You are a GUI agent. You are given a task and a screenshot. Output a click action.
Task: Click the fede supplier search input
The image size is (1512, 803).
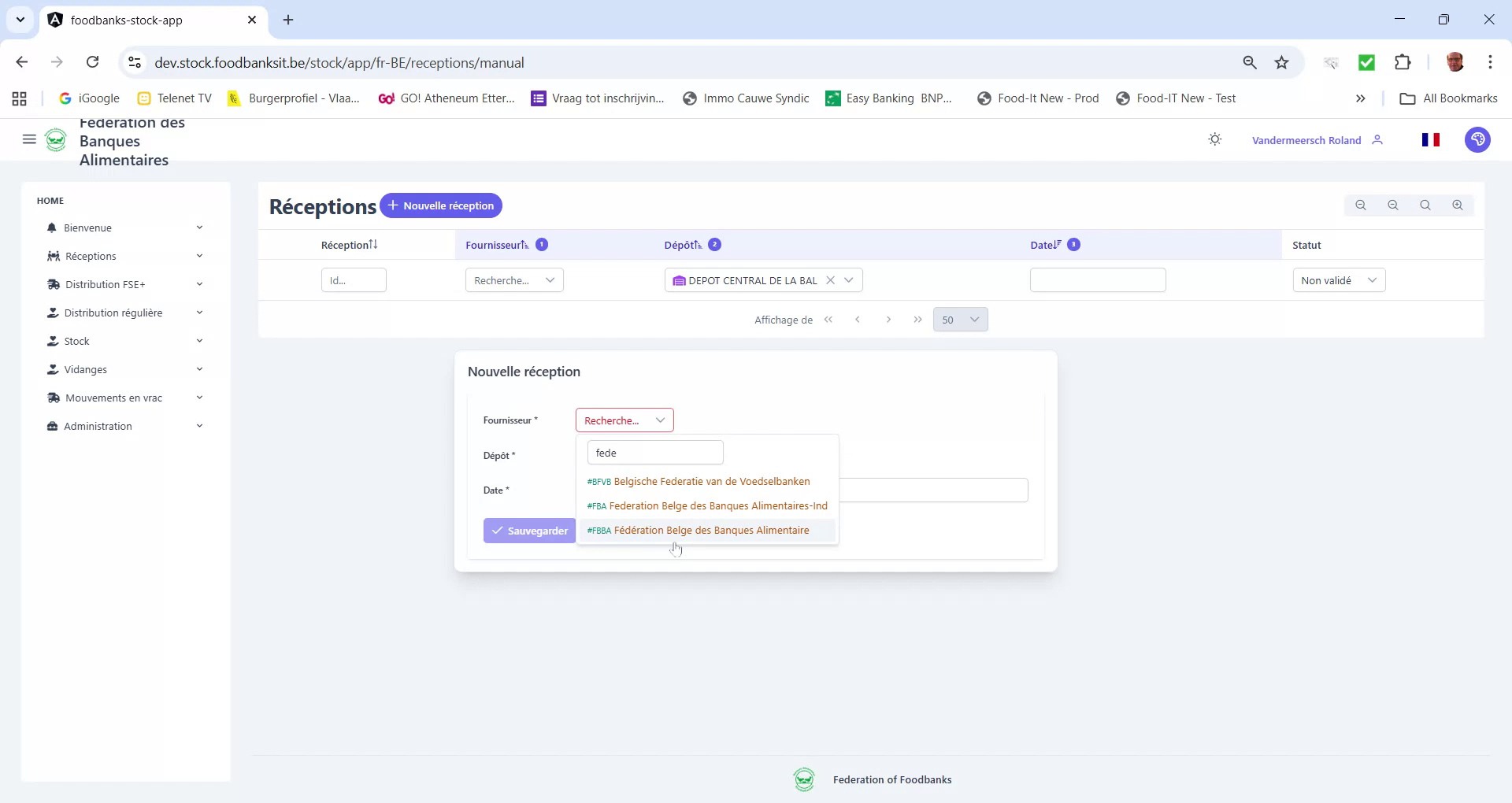[654, 452]
